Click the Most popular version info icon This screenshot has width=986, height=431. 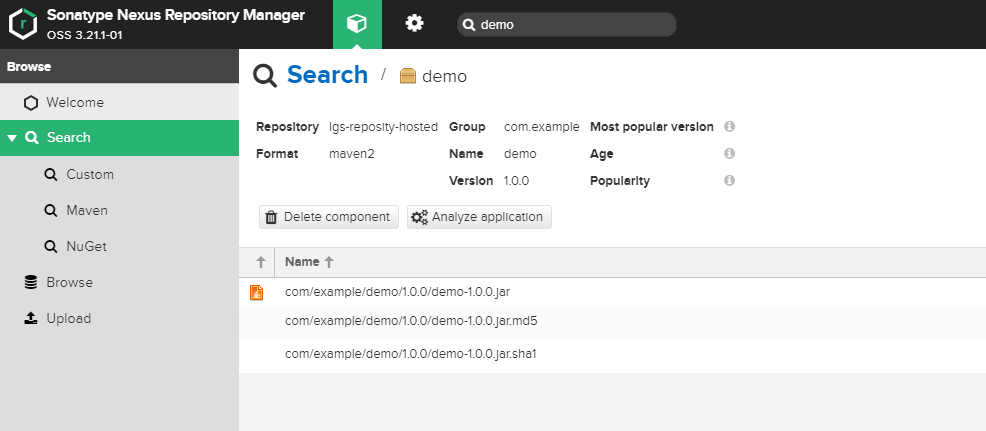coord(730,127)
